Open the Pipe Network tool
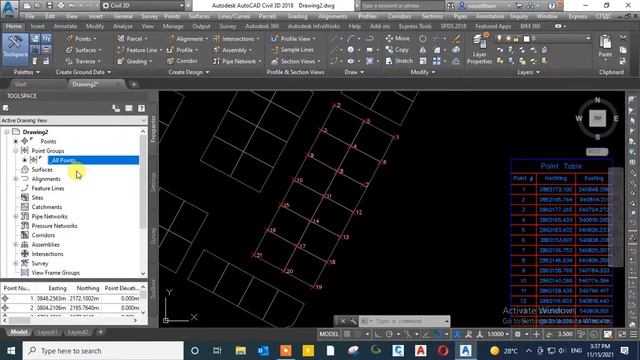The height and width of the screenshot is (360, 640). click(237, 61)
